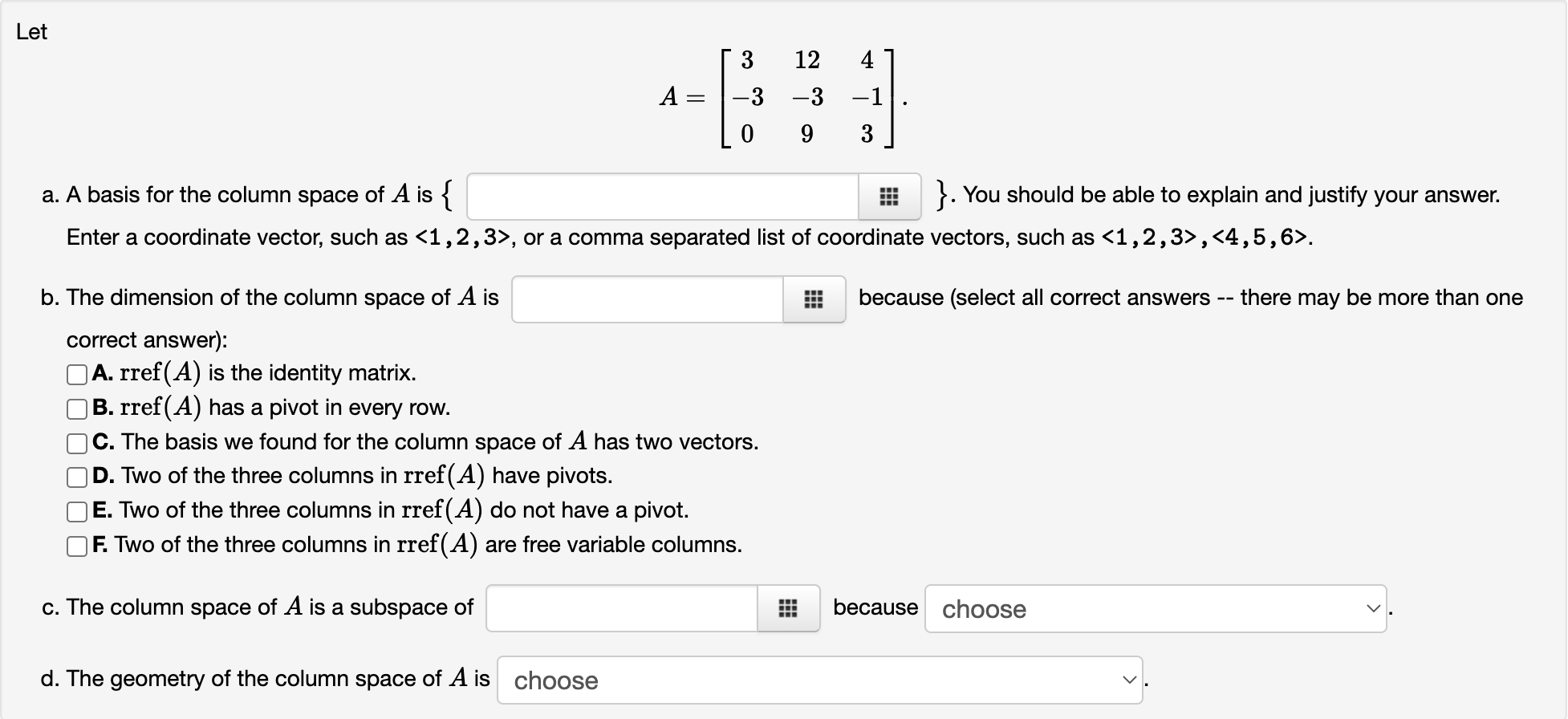The image size is (1568, 719).
Task: Check option A about rref(A) identity matrix
Action: click(x=77, y=373)
